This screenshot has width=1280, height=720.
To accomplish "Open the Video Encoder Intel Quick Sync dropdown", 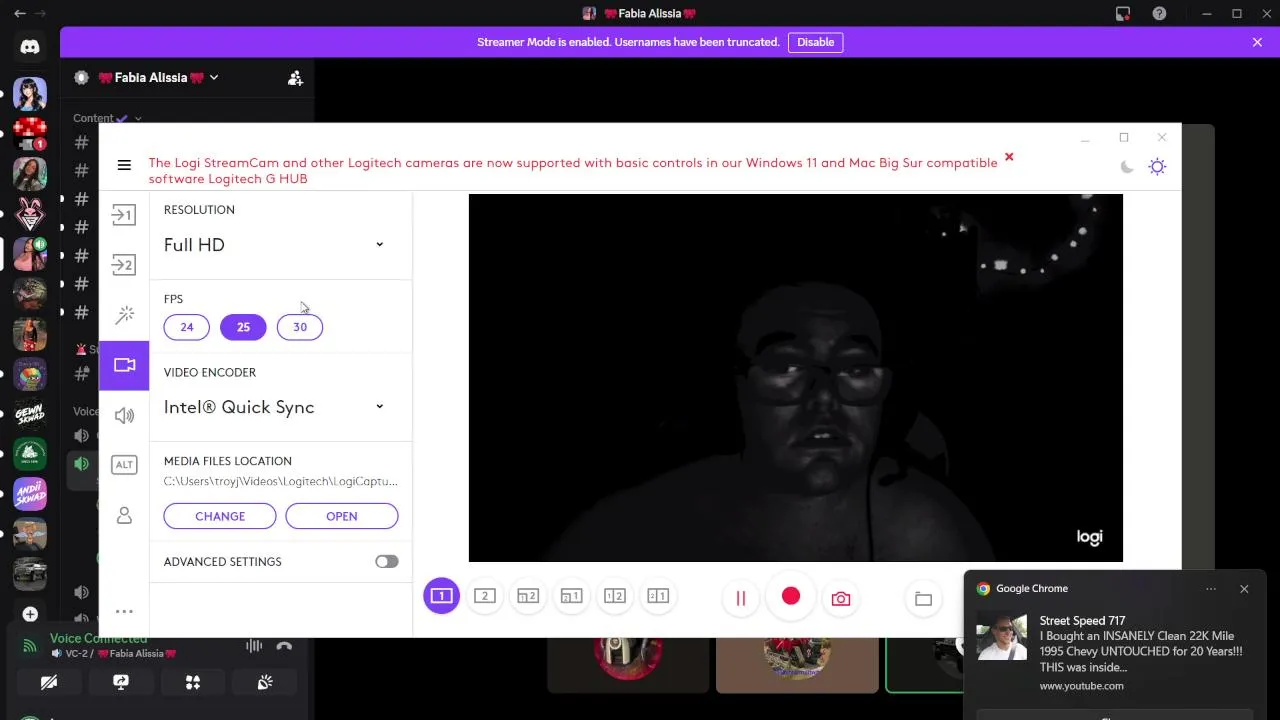I will (275, 407).
